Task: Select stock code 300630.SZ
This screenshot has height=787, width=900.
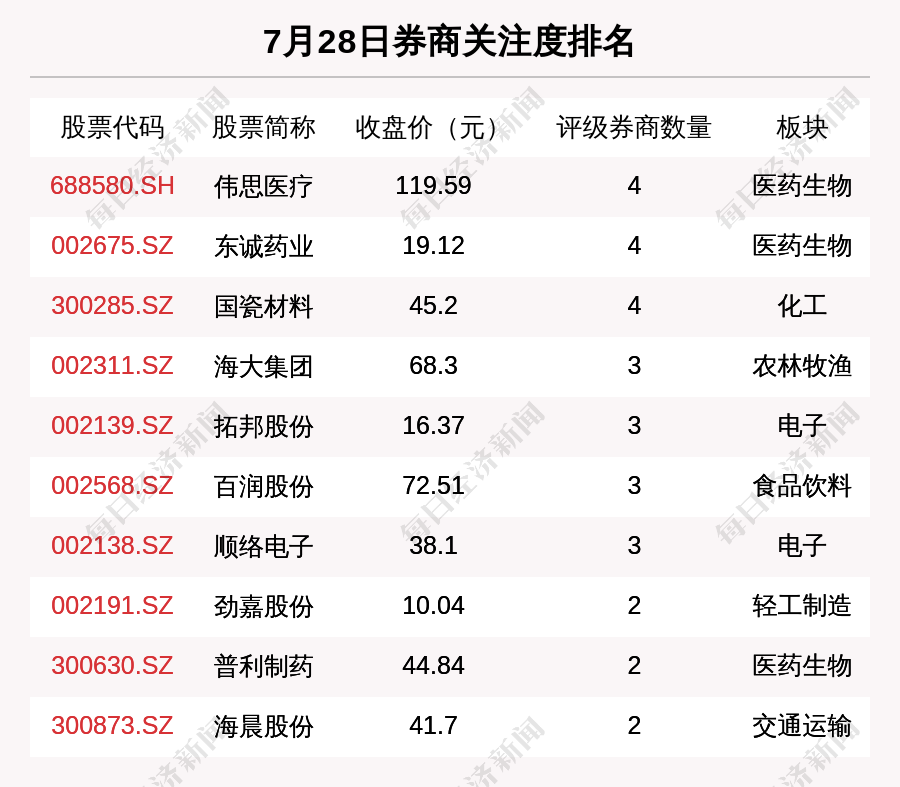Action: click(112, 666)
